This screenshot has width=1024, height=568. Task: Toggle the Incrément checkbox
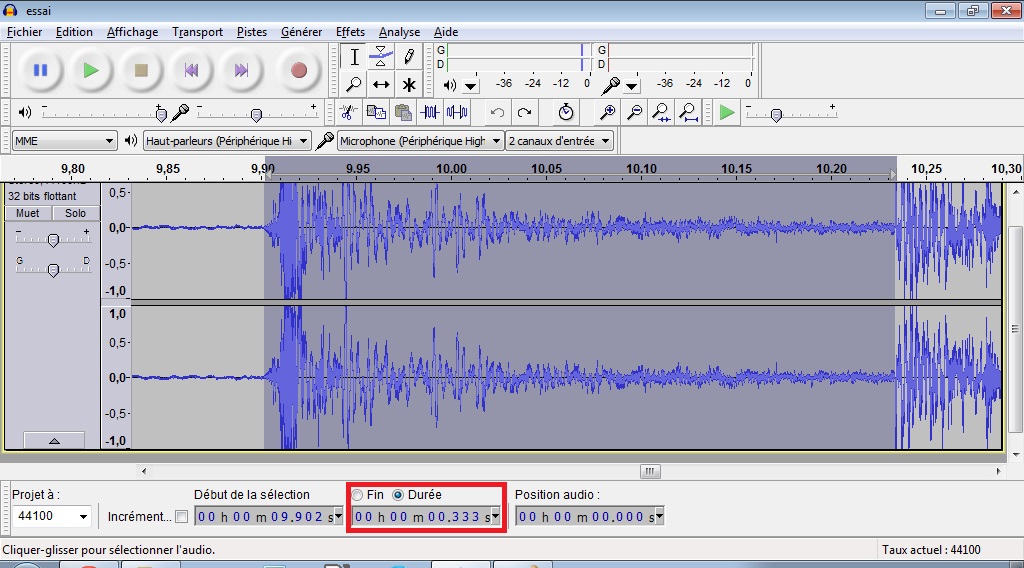182,516
